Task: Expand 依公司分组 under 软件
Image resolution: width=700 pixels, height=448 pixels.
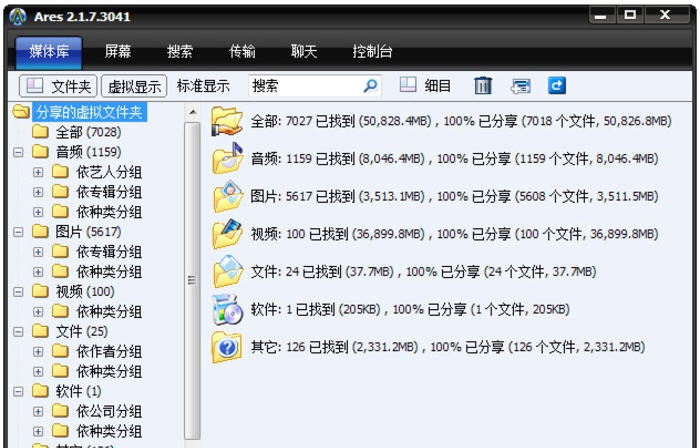Action: tap(38, 411)
